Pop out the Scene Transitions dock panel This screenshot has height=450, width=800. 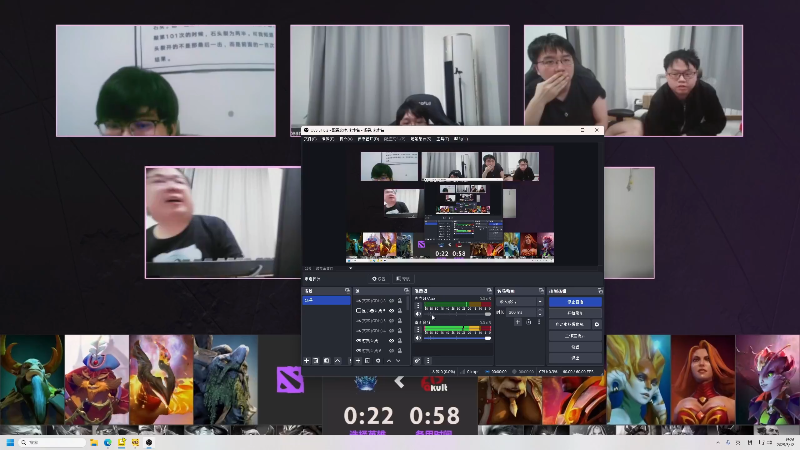pyautogui.click(x=541, y=291)
